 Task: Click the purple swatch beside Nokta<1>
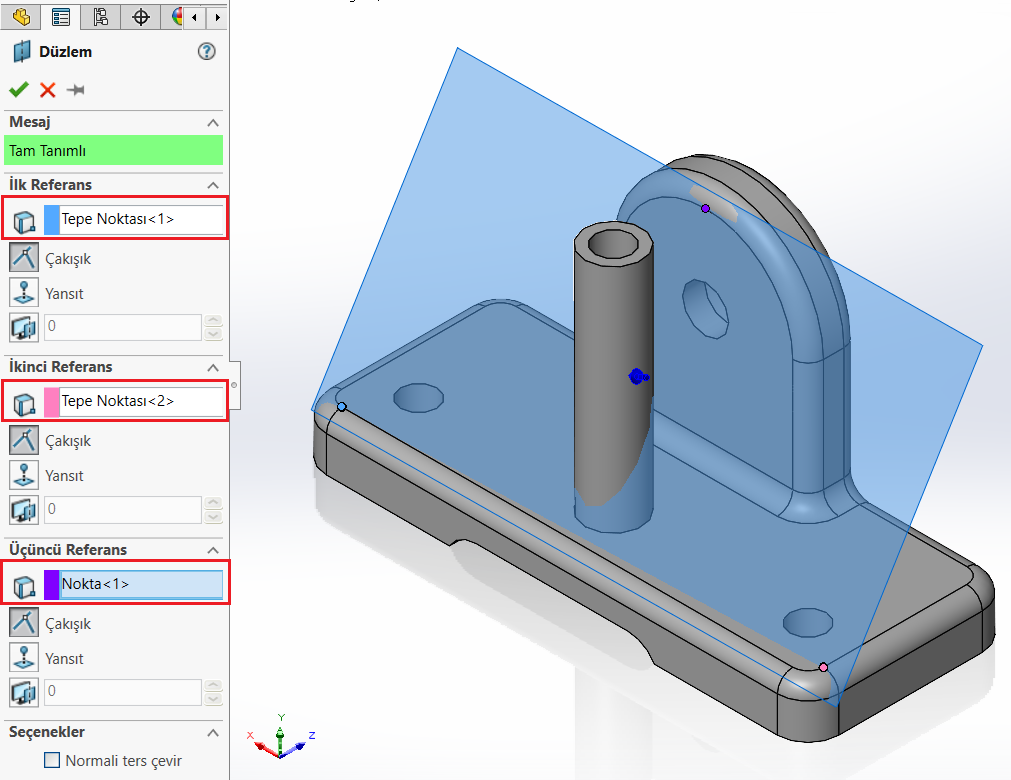coord(52,584)
